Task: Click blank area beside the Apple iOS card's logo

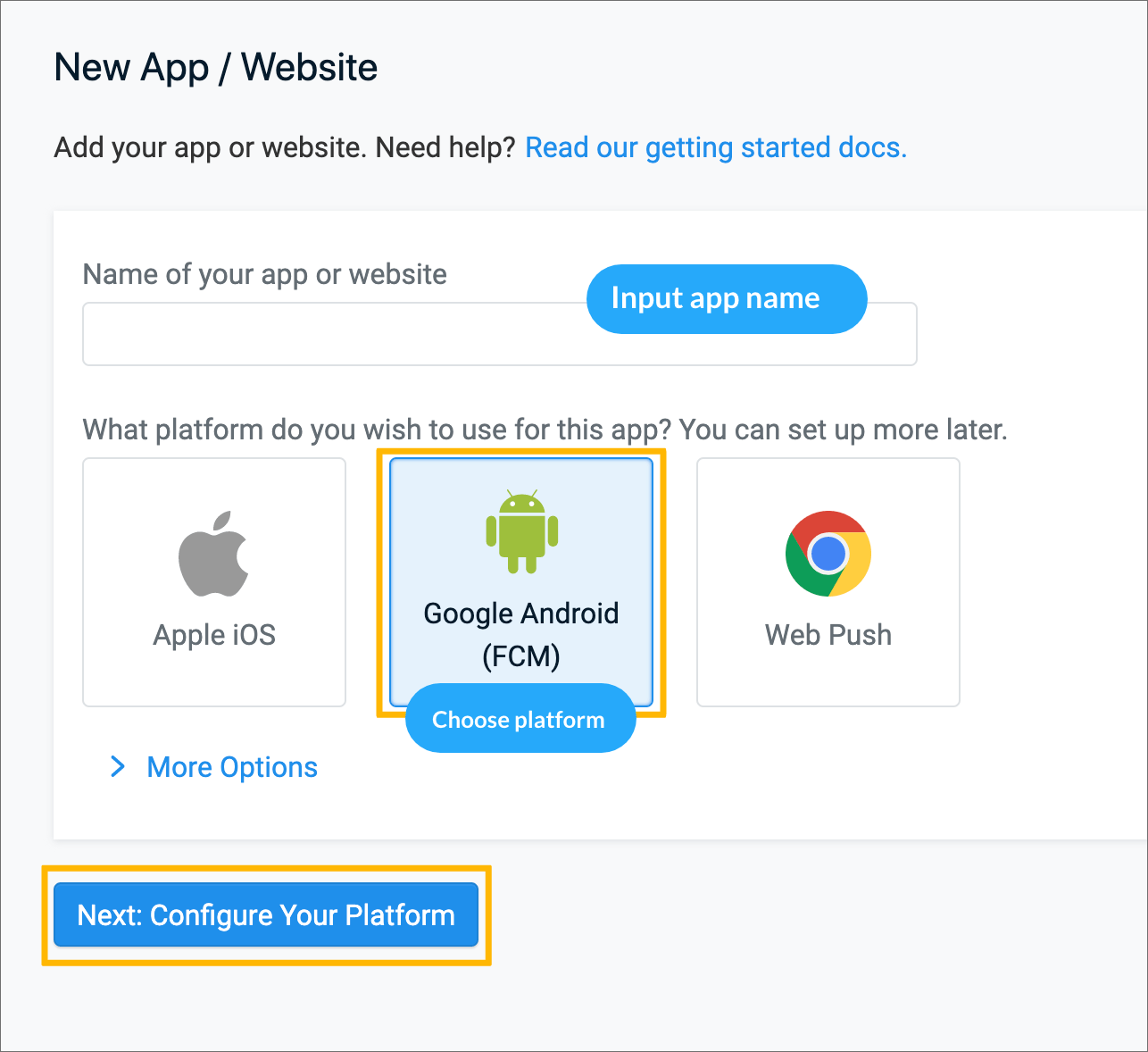Action: click(x=125, y=554)
